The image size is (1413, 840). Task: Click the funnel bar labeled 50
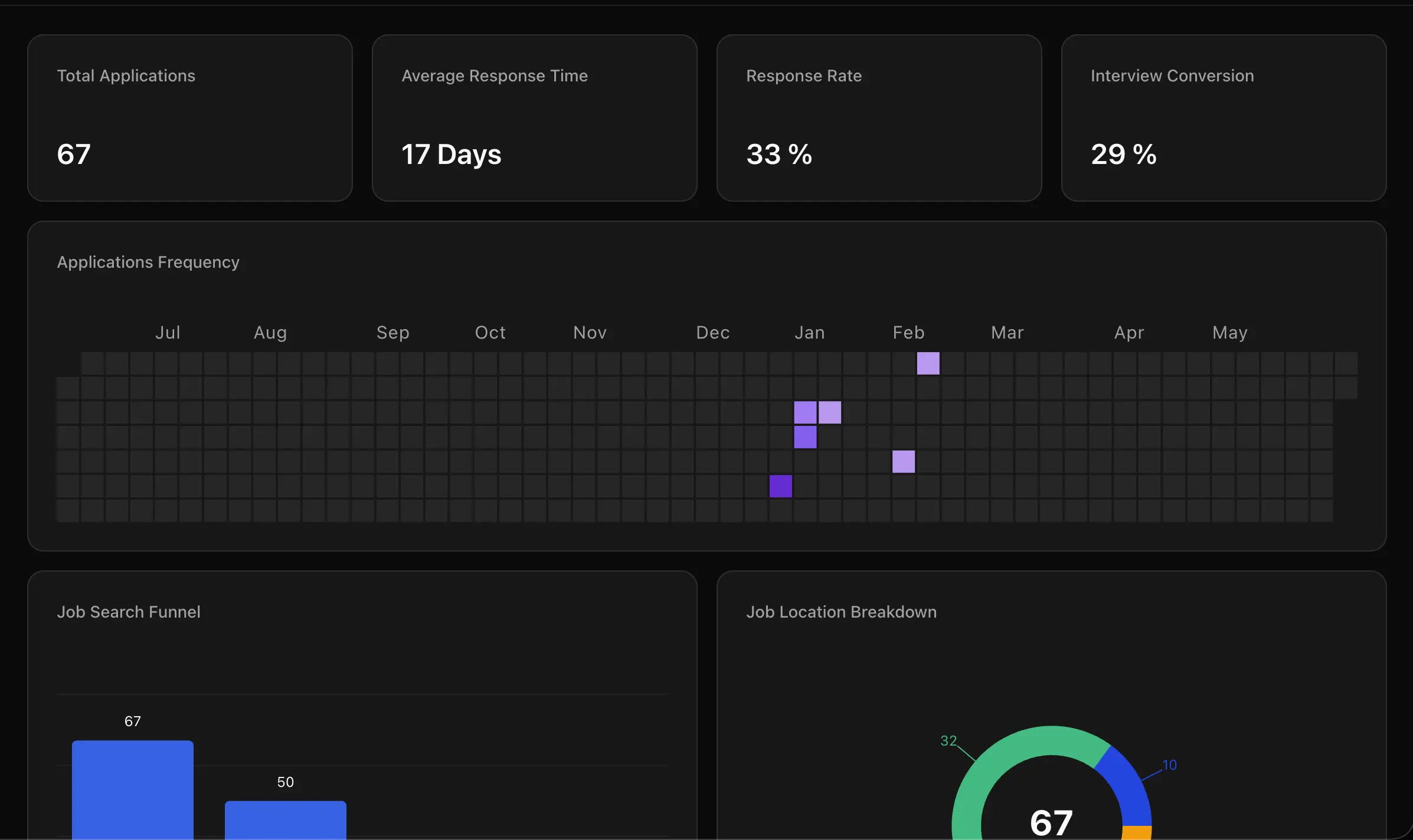tap(286, 820)
